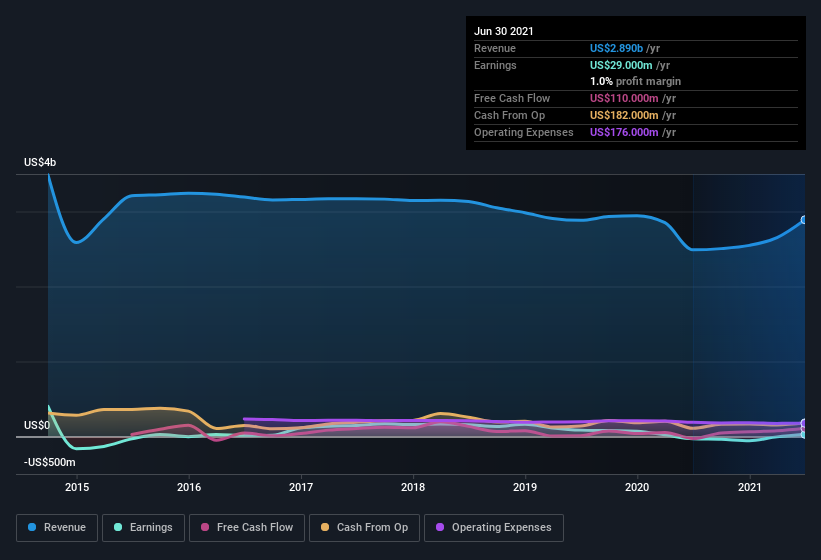821x560 pixels.
Task: Click the Jun 30 2021 tooltip date
Action: 504,31
